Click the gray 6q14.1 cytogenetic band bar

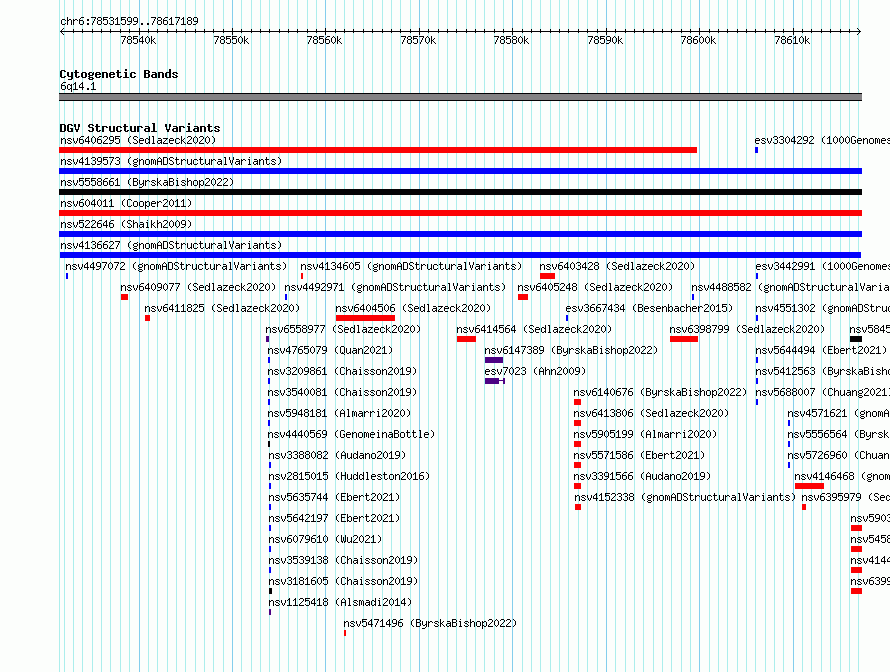point(460,97)
